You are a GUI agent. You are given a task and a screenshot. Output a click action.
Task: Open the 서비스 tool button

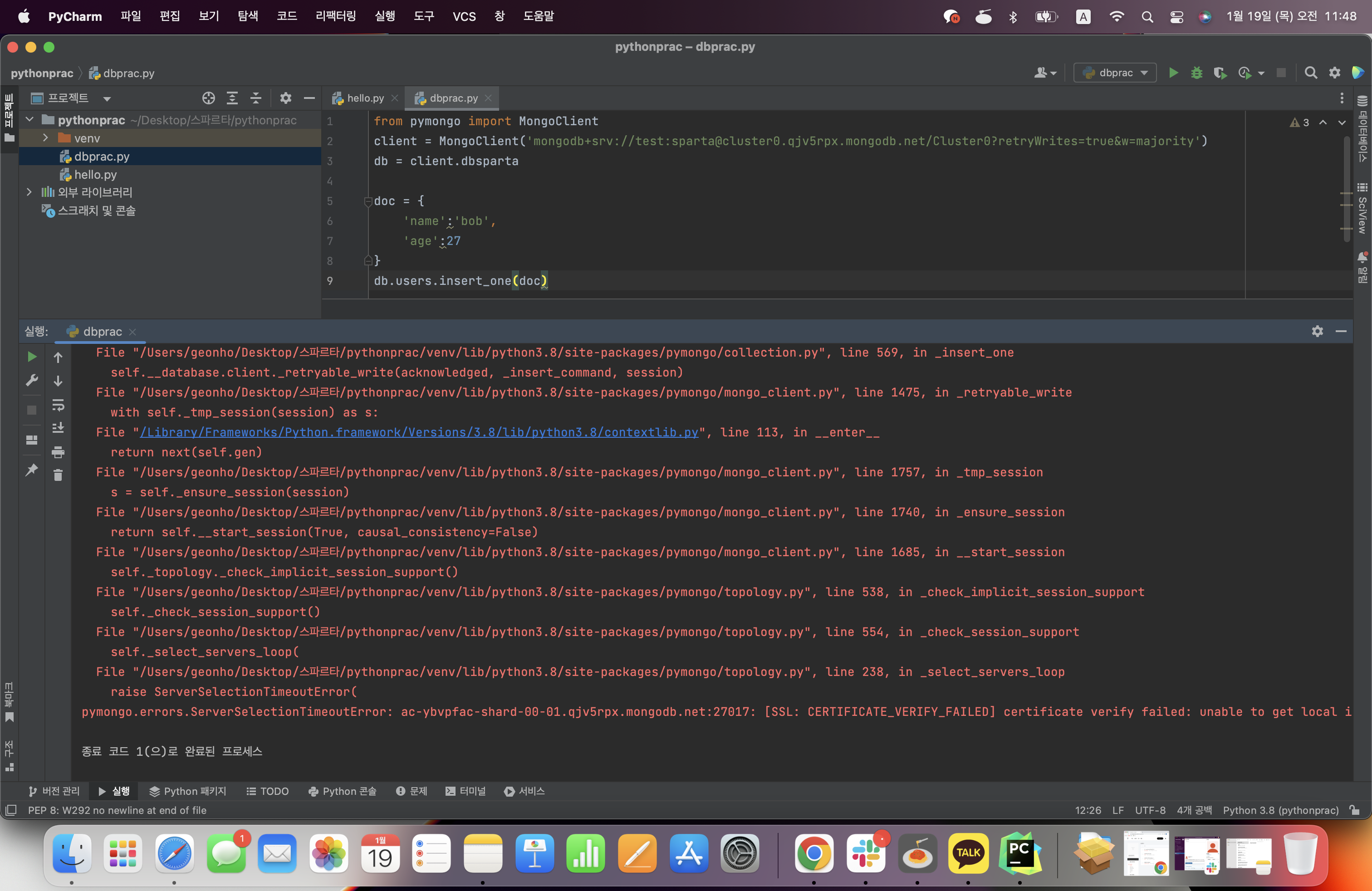click(x=524, y=791)
